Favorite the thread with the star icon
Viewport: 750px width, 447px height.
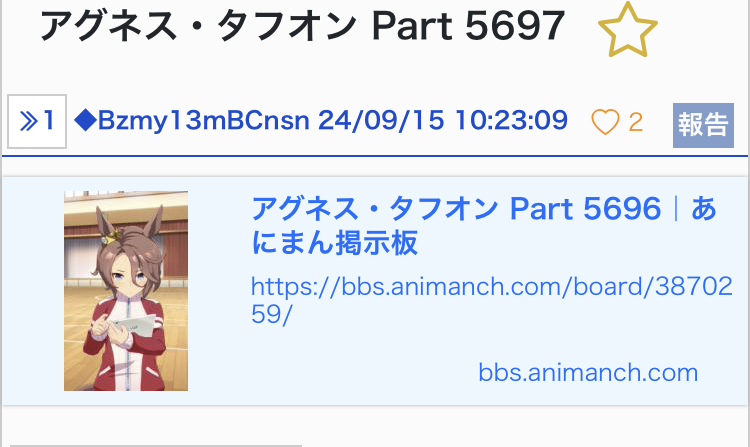(628, 30)
